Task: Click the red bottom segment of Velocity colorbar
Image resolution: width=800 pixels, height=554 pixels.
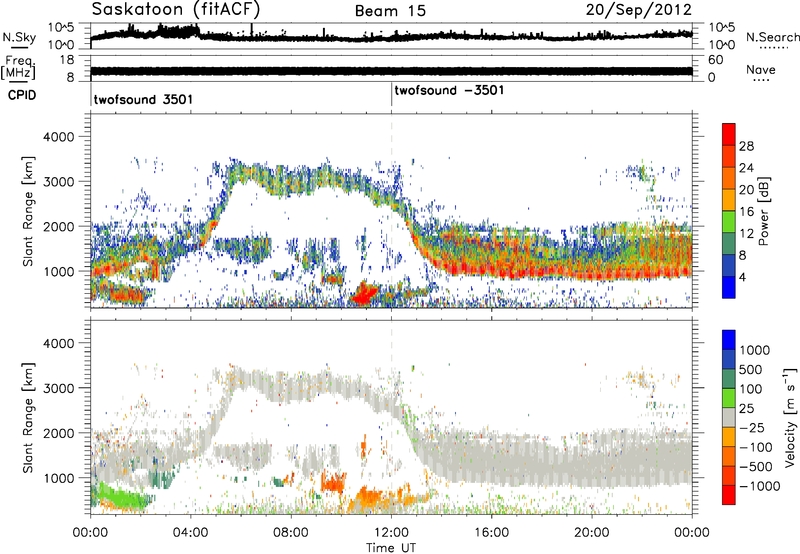Action: (x=729, y=495)
